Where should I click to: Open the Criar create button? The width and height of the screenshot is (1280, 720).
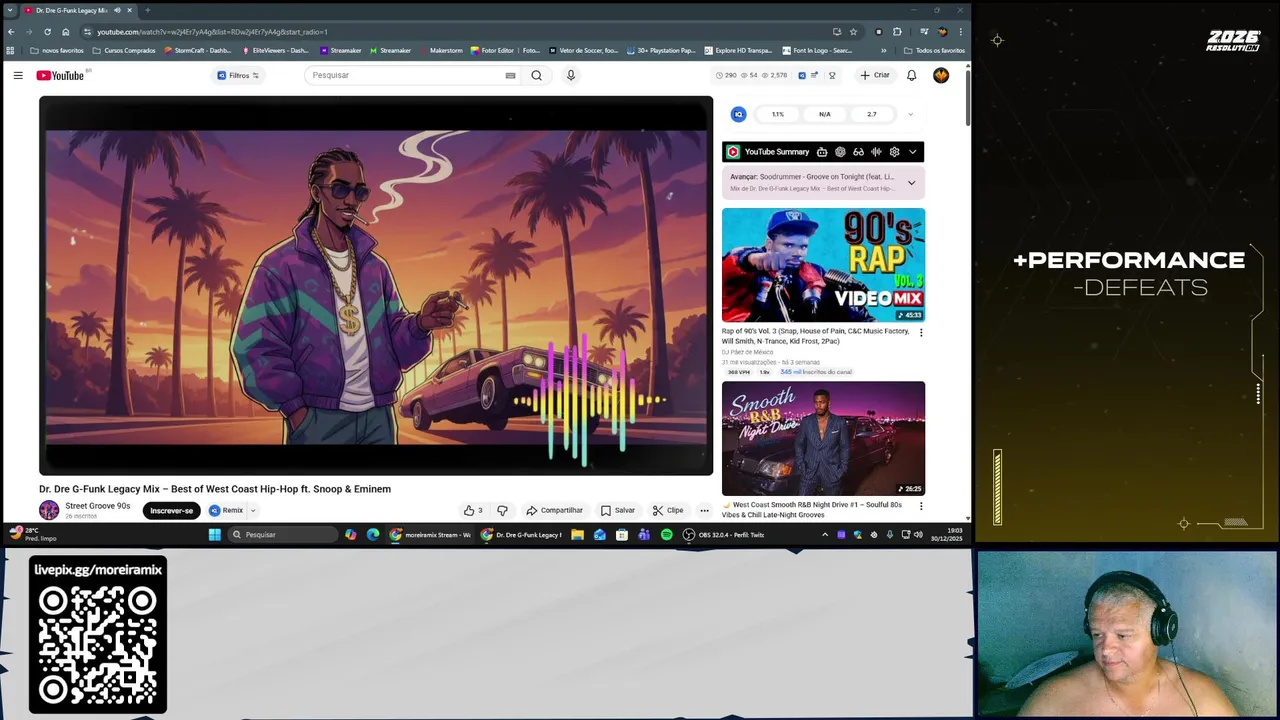[875, 75]
